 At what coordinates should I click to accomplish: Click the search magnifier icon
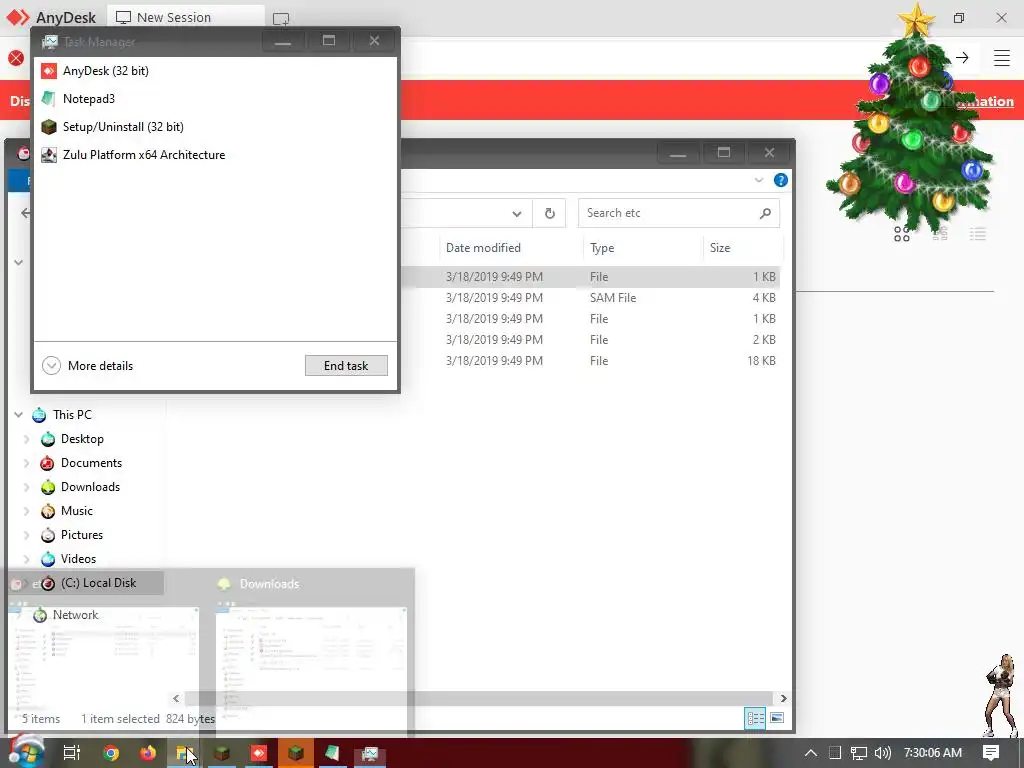pyautogui.click(x=765, y=213)
